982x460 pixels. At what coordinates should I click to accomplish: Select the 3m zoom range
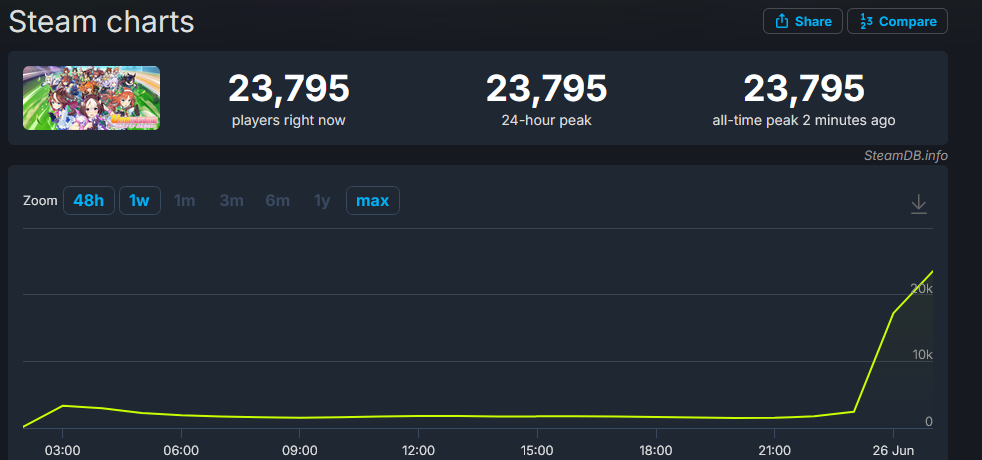(x=232, y=201)
